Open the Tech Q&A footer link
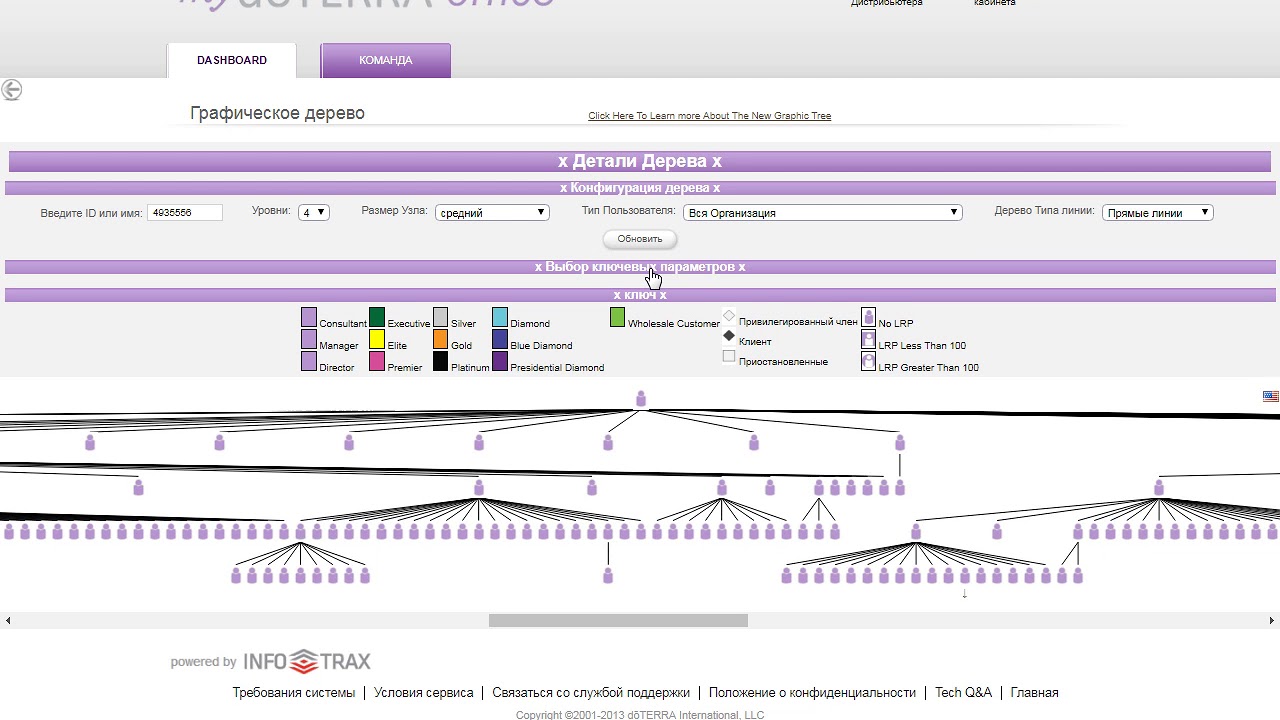 click(963, 692)
